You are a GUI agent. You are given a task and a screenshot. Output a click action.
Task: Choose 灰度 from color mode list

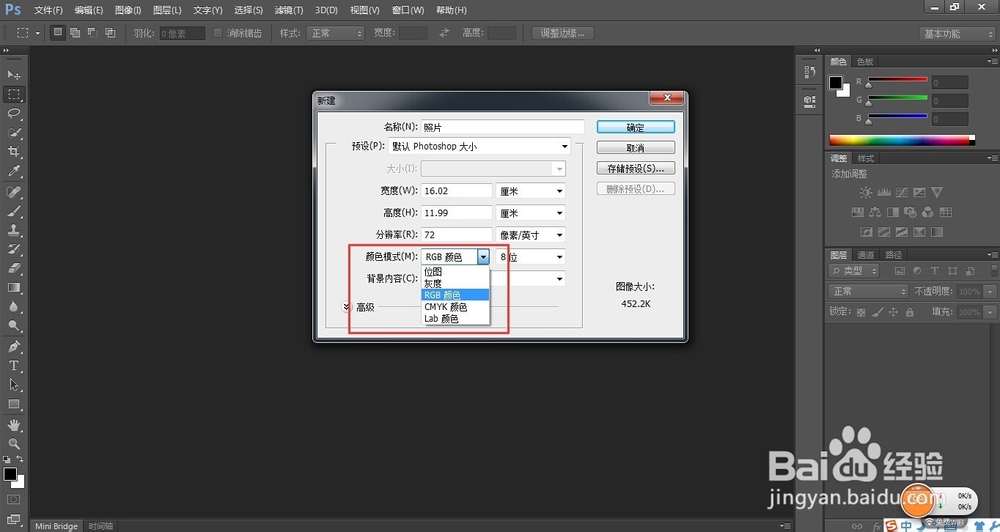tap(455, 283)
